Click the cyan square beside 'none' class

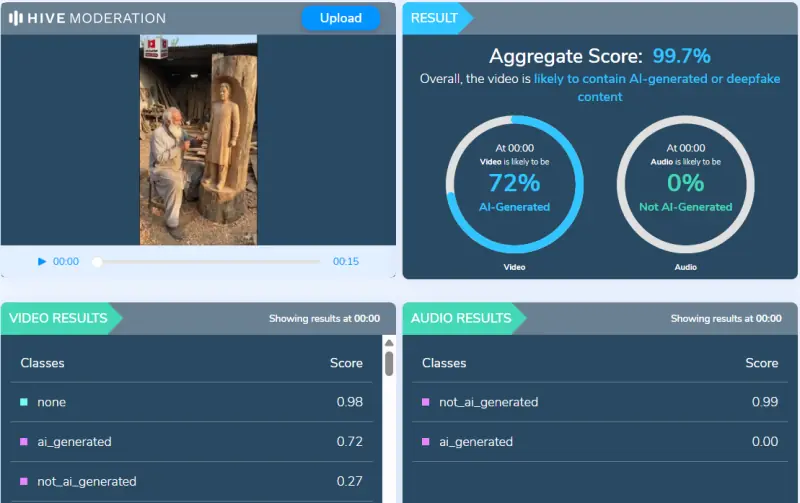click(24, 403)
